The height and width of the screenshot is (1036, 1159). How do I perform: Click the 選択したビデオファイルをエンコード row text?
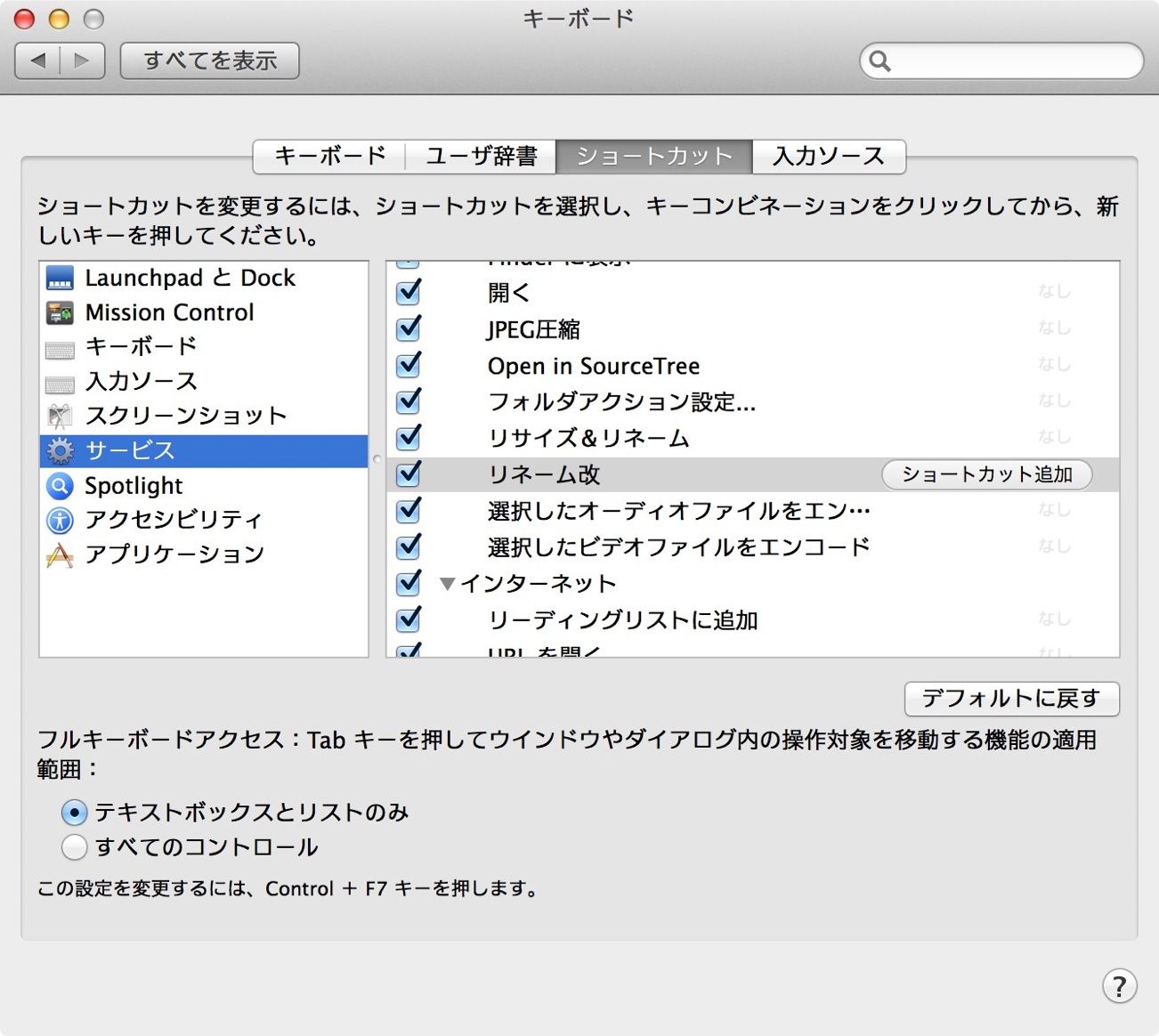679,547
